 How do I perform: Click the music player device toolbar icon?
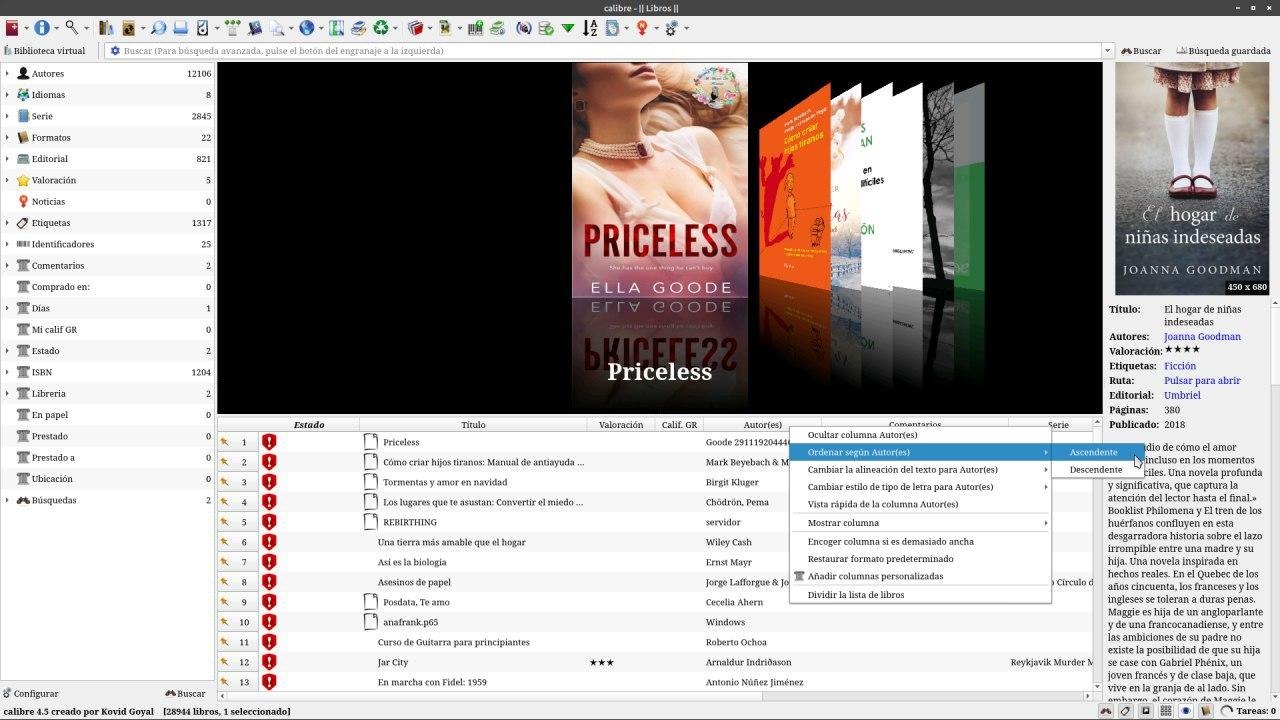click(x=202, y=28)
